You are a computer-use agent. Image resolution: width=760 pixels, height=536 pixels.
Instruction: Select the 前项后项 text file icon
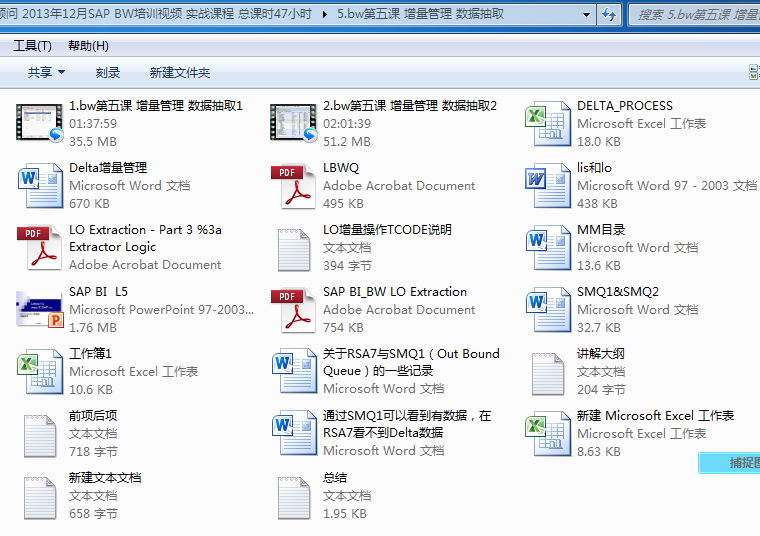pyautogui.click(x=40, y=435)
